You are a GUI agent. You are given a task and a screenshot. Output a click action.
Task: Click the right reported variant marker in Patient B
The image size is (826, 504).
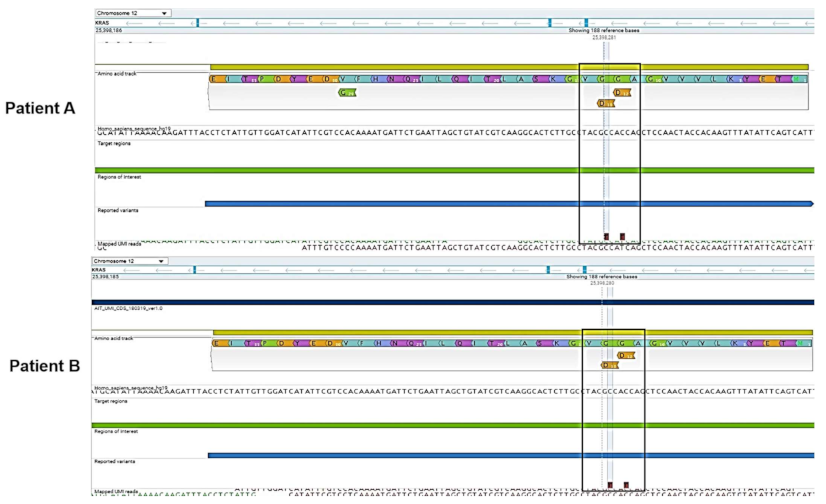click(x=626, y=485)
